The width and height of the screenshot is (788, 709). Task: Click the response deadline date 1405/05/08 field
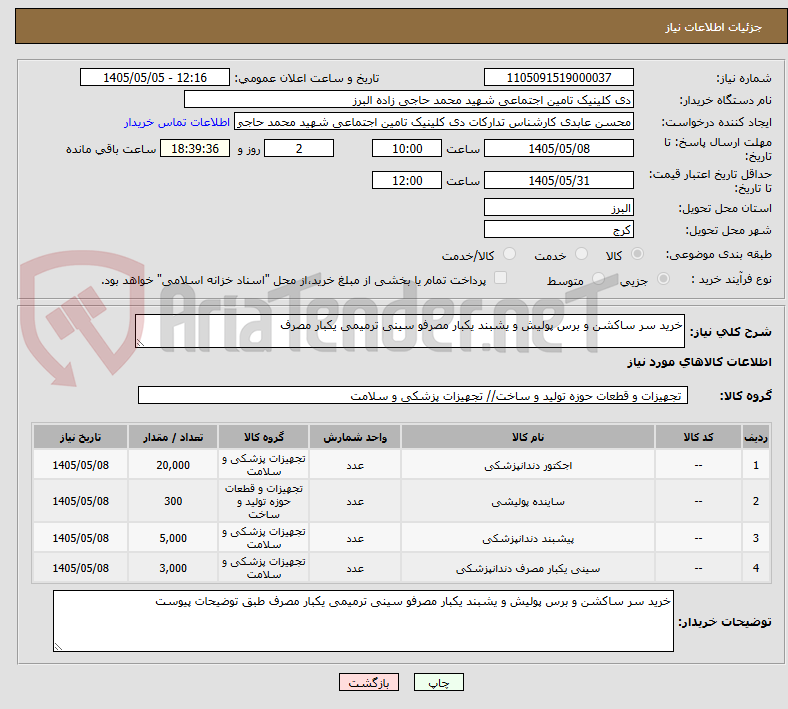click(x=558, y=149)
